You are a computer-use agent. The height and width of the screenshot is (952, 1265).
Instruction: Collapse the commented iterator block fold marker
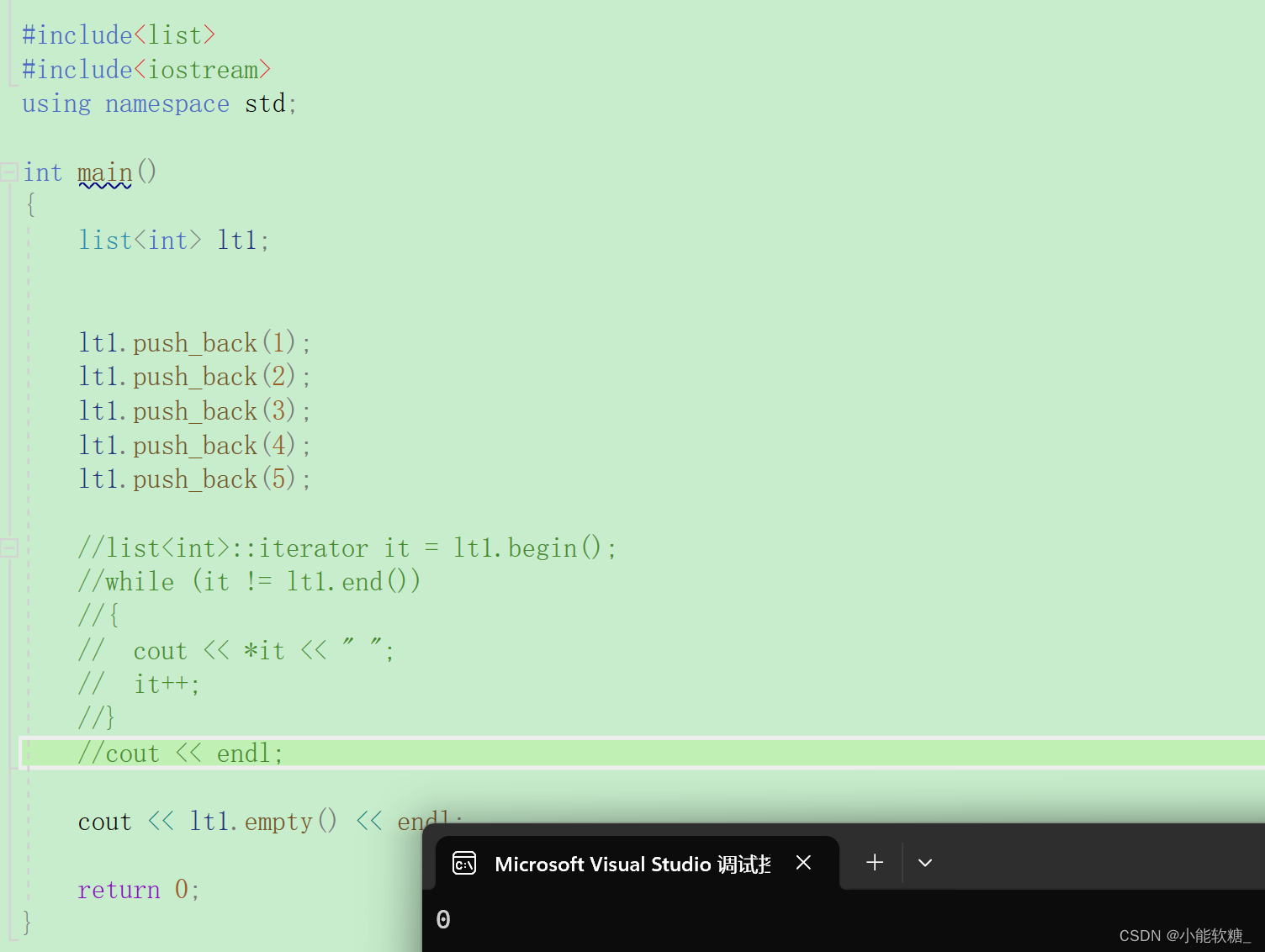9,548
